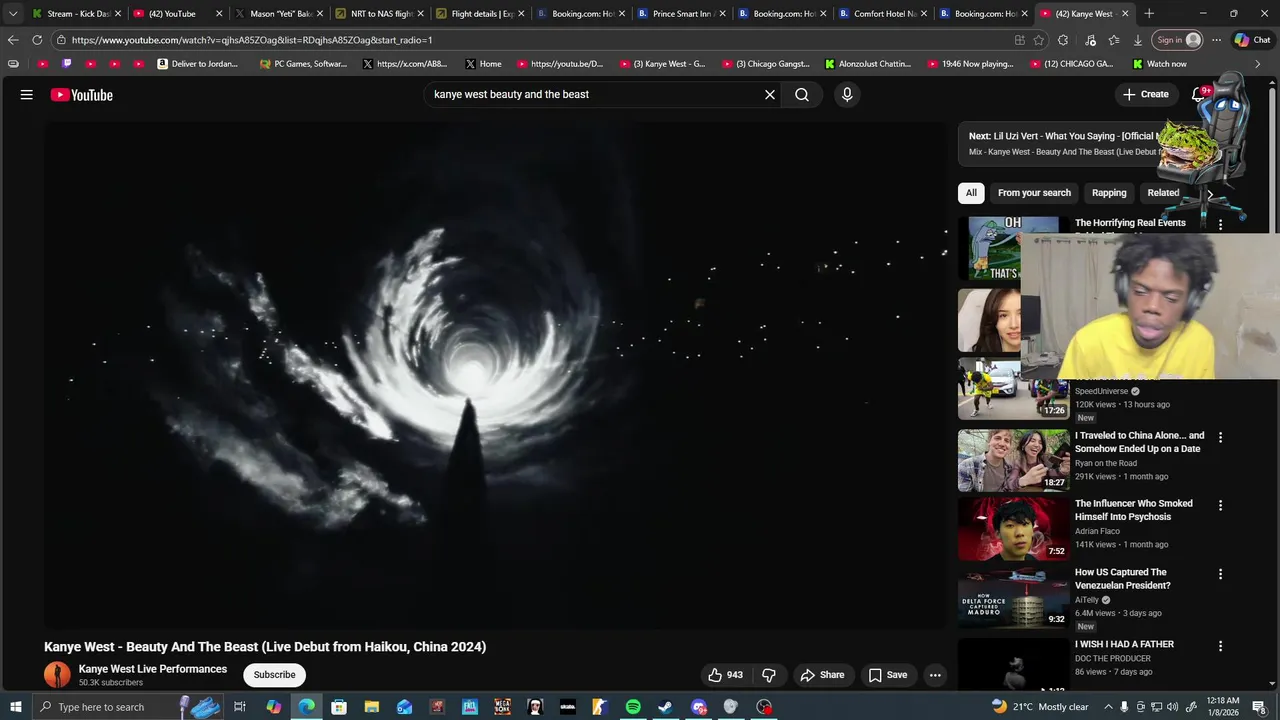The width and height of the screenshot is (1280, 720).
Task: Open Task View on the taskbar
Action: (240, 707)
